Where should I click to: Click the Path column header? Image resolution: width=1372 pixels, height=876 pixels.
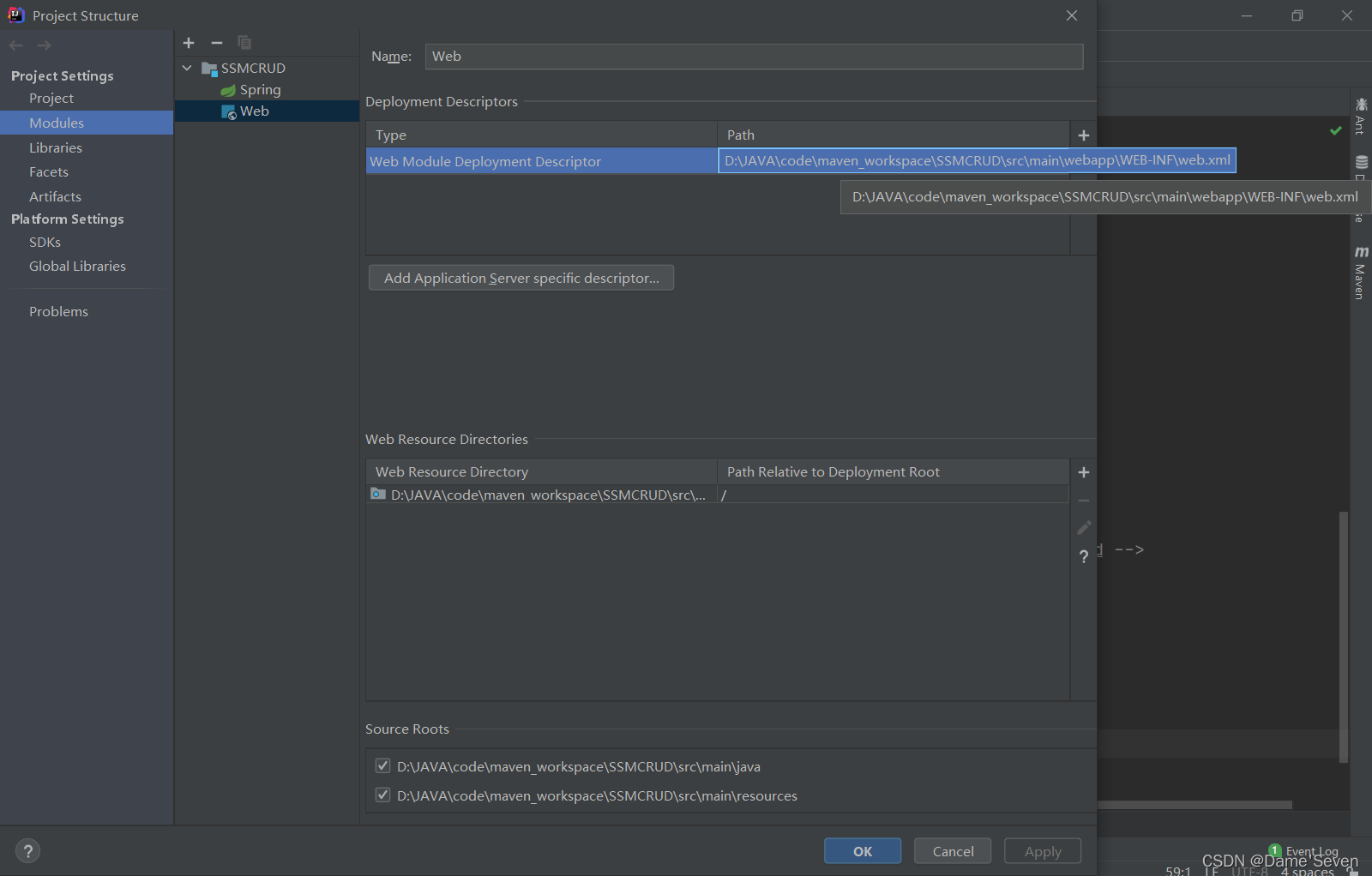pos(894,135)
